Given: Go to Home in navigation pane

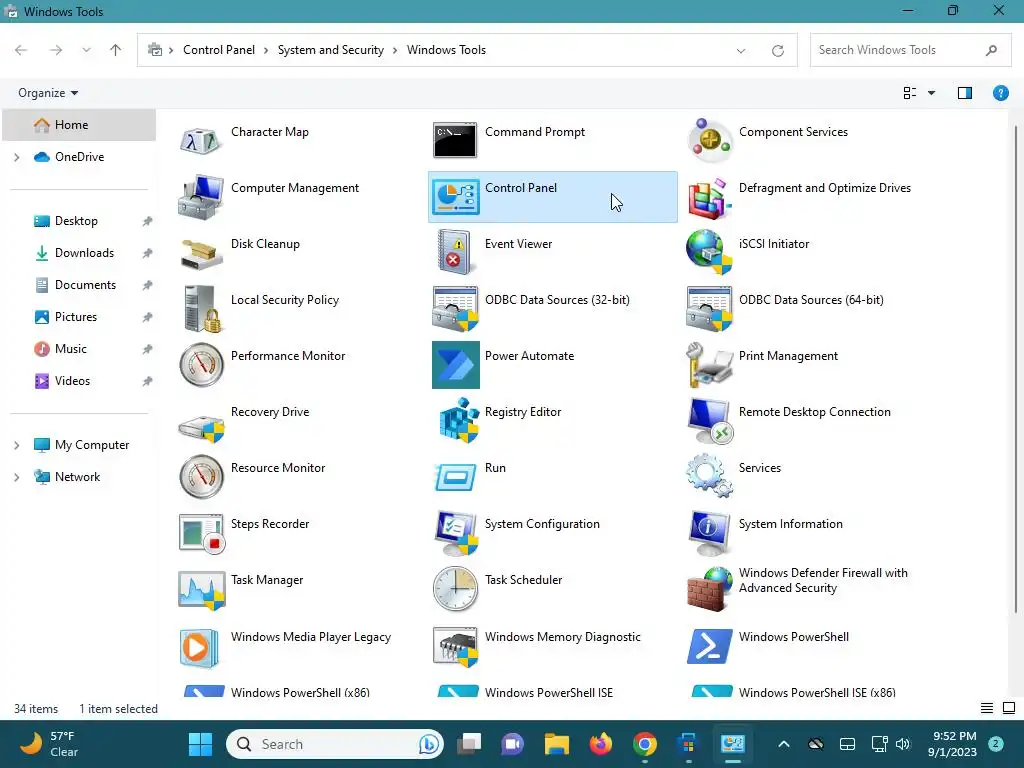Looking at the screenshot, I should pyautogui.click(x=78, y=125).
